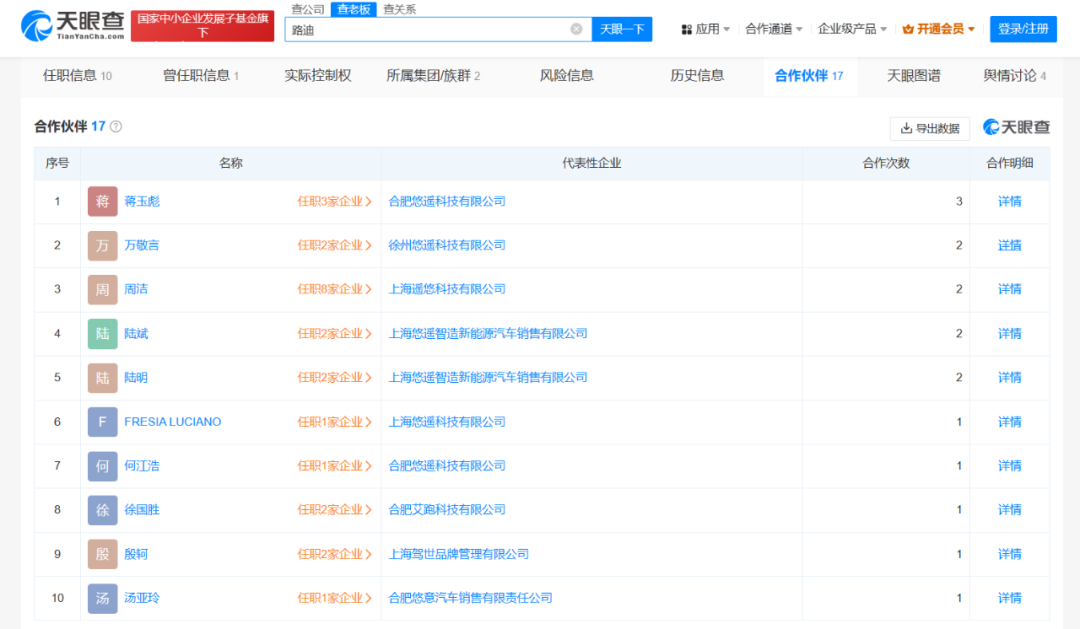Expand the 合作通道 dropdown

(773, 29)
